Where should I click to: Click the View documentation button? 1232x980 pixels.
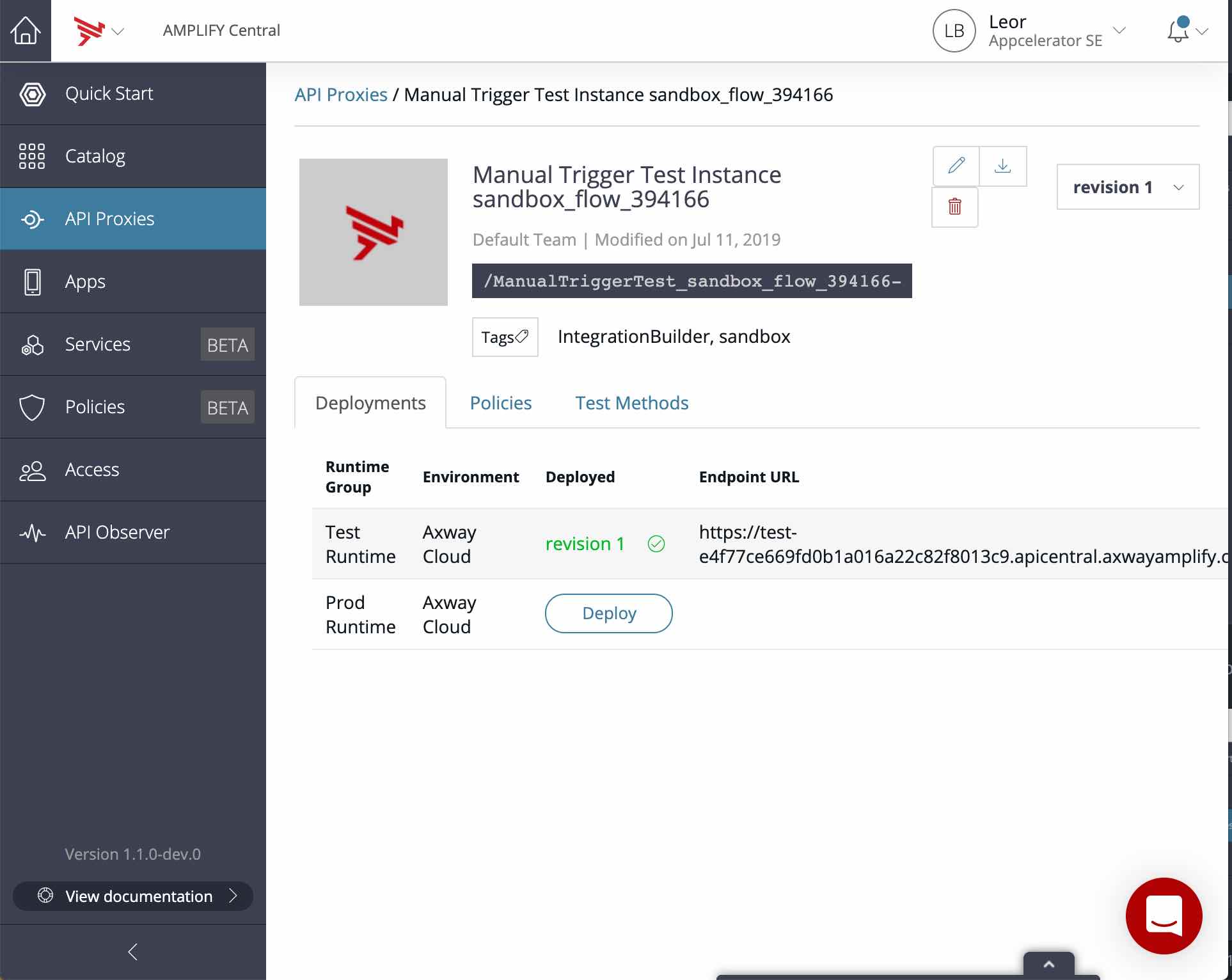133,896
